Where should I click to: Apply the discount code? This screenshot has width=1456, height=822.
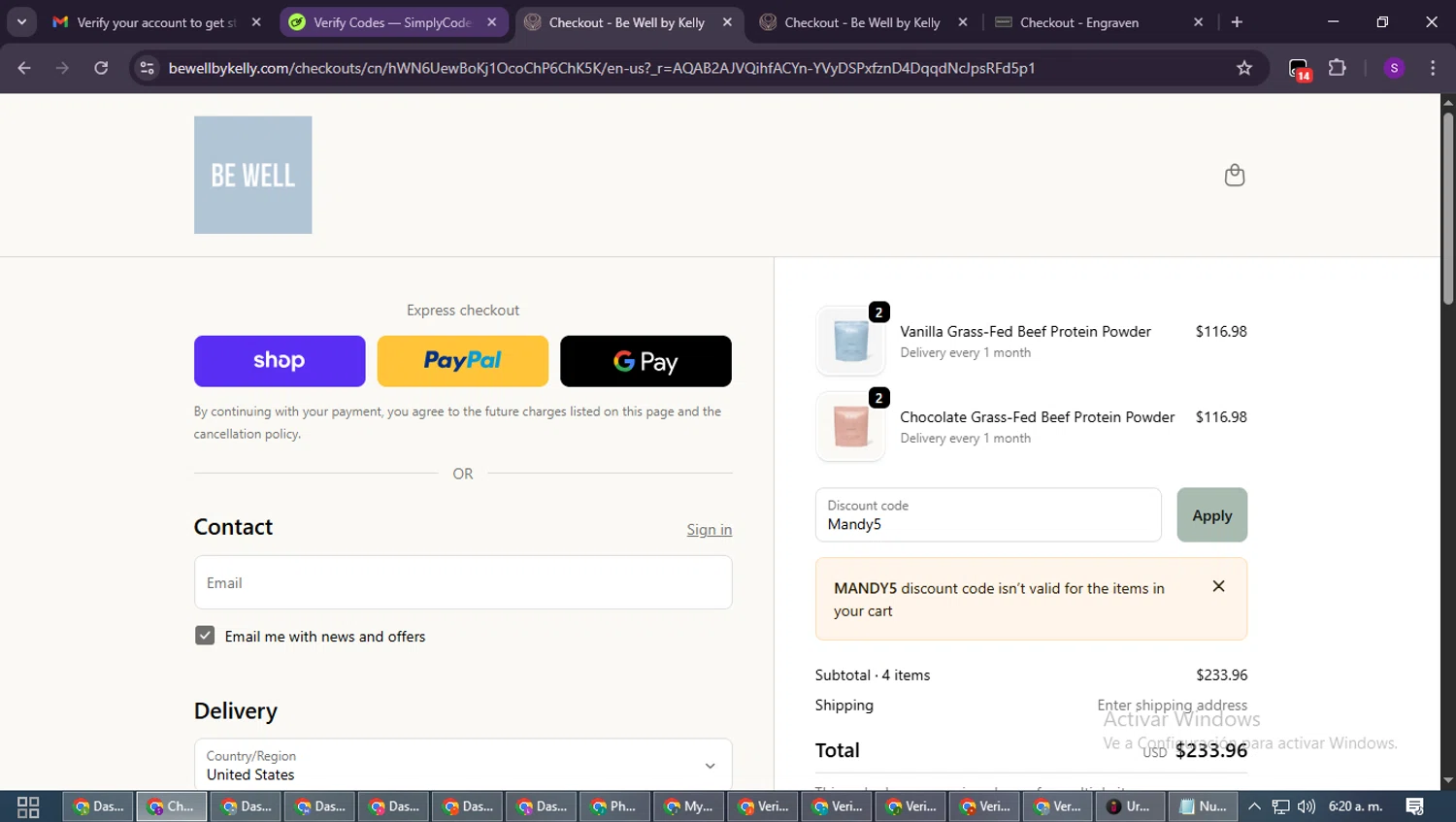click(x=1211, y=515)
